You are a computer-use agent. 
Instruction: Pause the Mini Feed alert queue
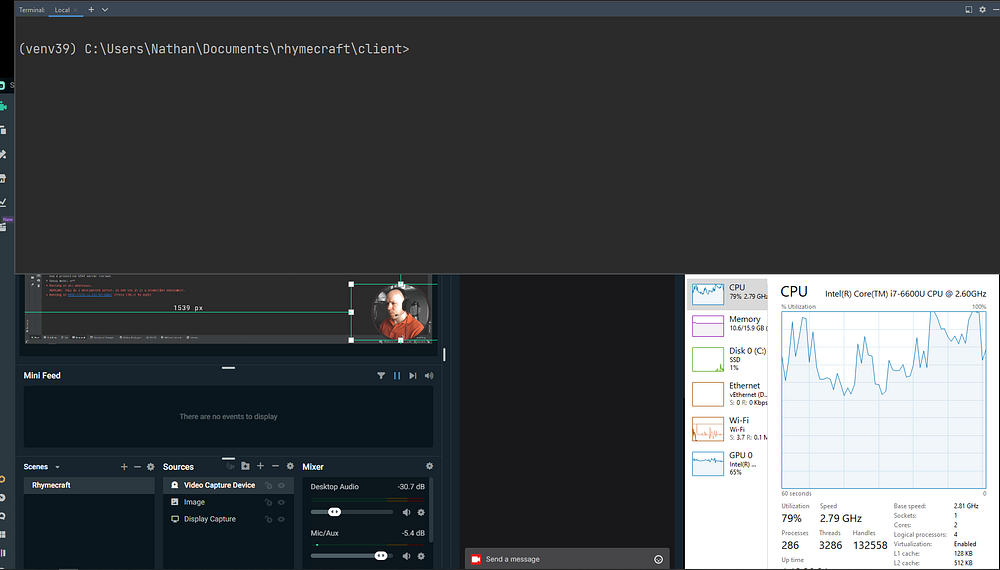[397, 376]
